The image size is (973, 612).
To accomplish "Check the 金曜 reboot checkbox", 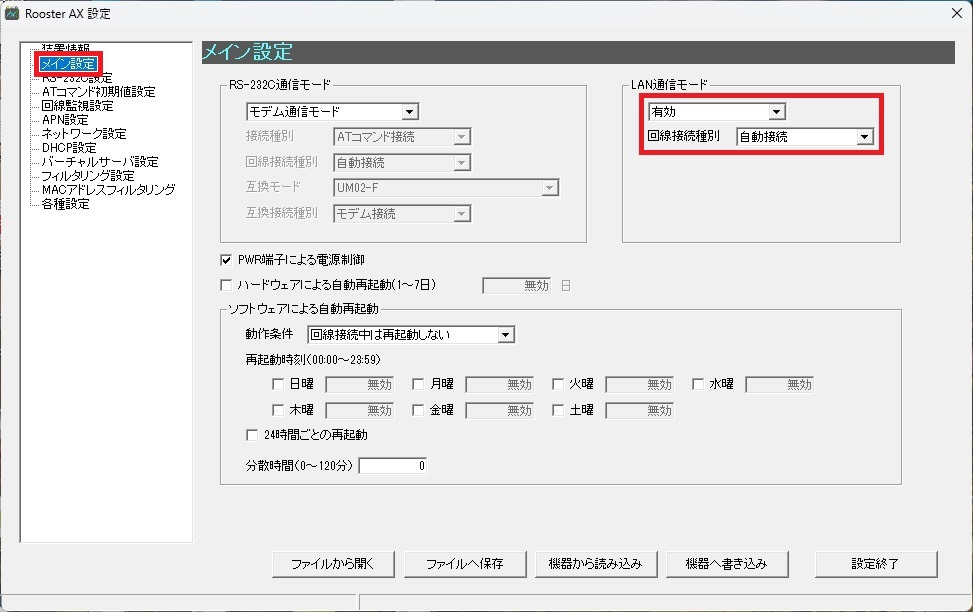I will 418,410.
